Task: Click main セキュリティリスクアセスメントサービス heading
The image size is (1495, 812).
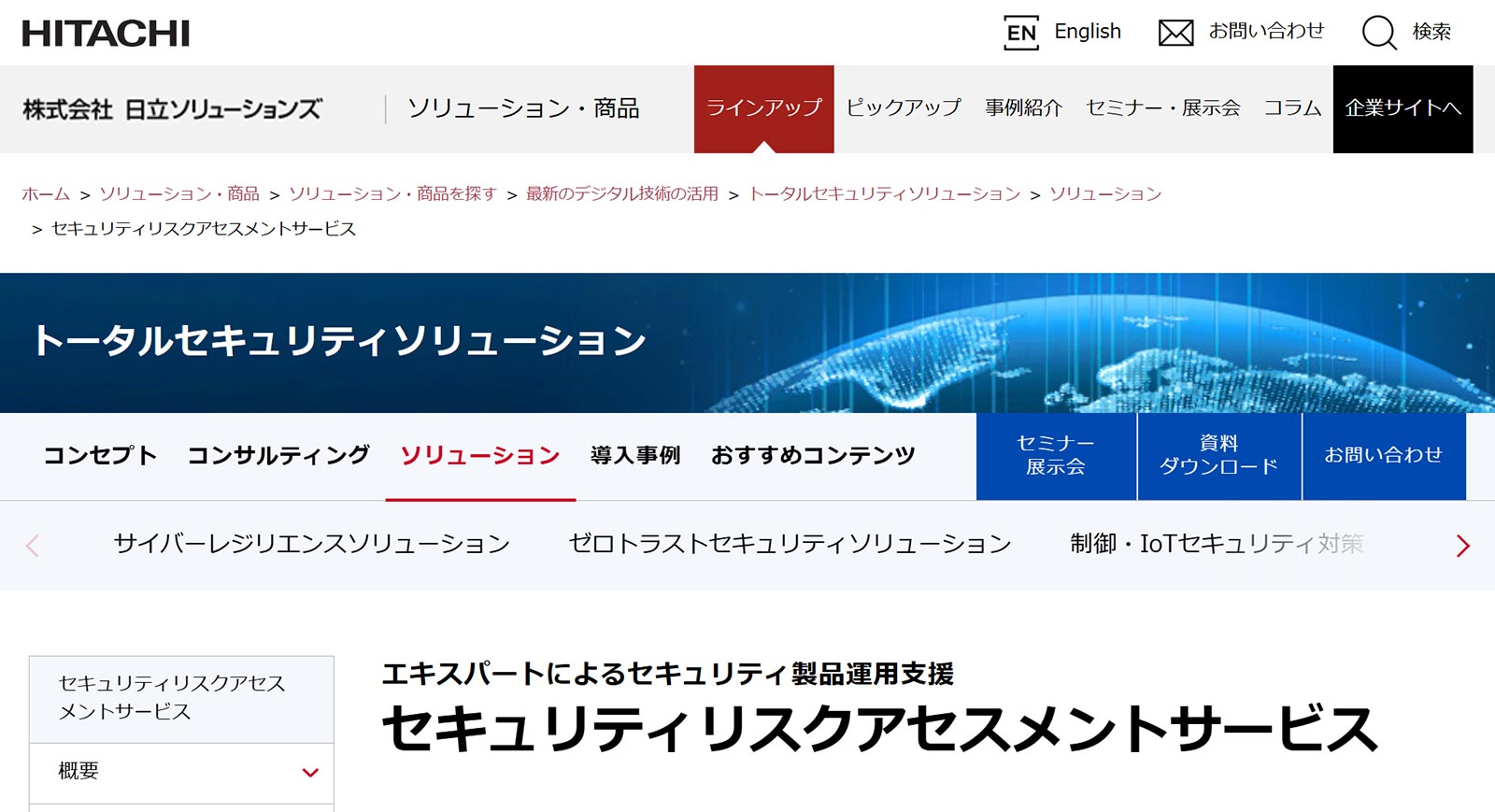Action: pyautogui.click(x=880, y=730)
